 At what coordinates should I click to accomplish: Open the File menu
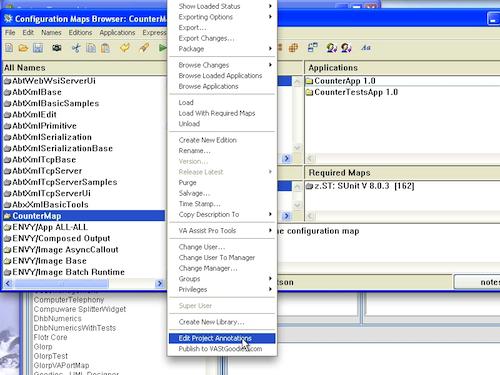coord(10,33)
